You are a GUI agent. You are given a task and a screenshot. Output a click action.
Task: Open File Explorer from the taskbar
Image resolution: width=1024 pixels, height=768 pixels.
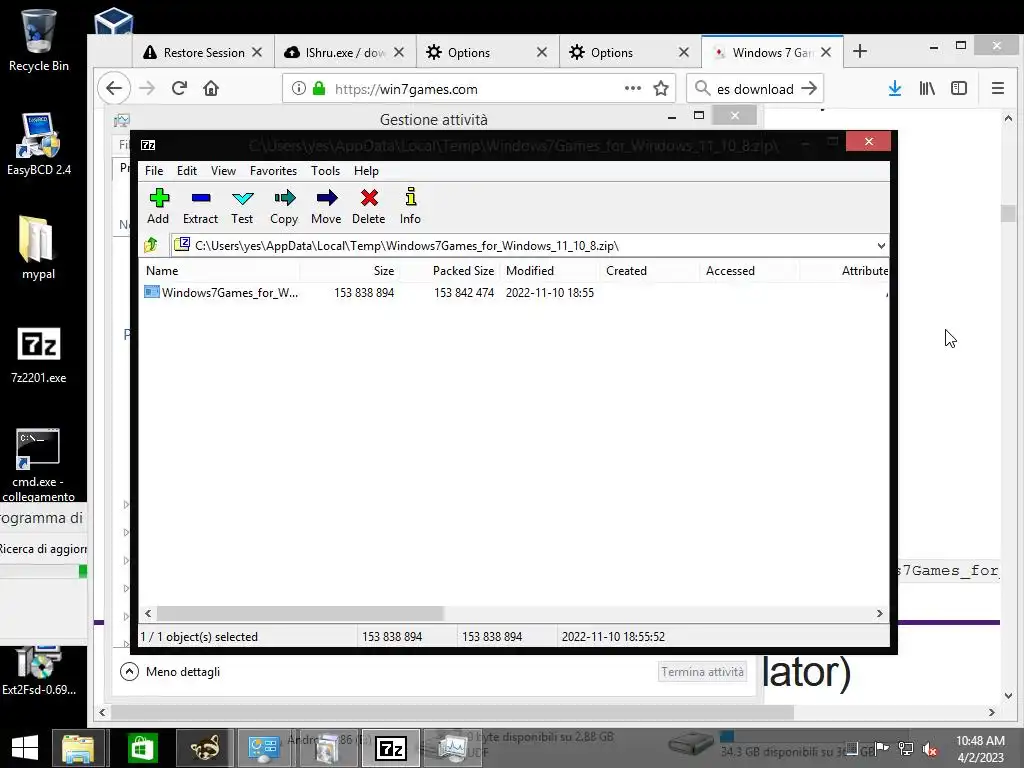pyautogui.click(x=78, y=748)
